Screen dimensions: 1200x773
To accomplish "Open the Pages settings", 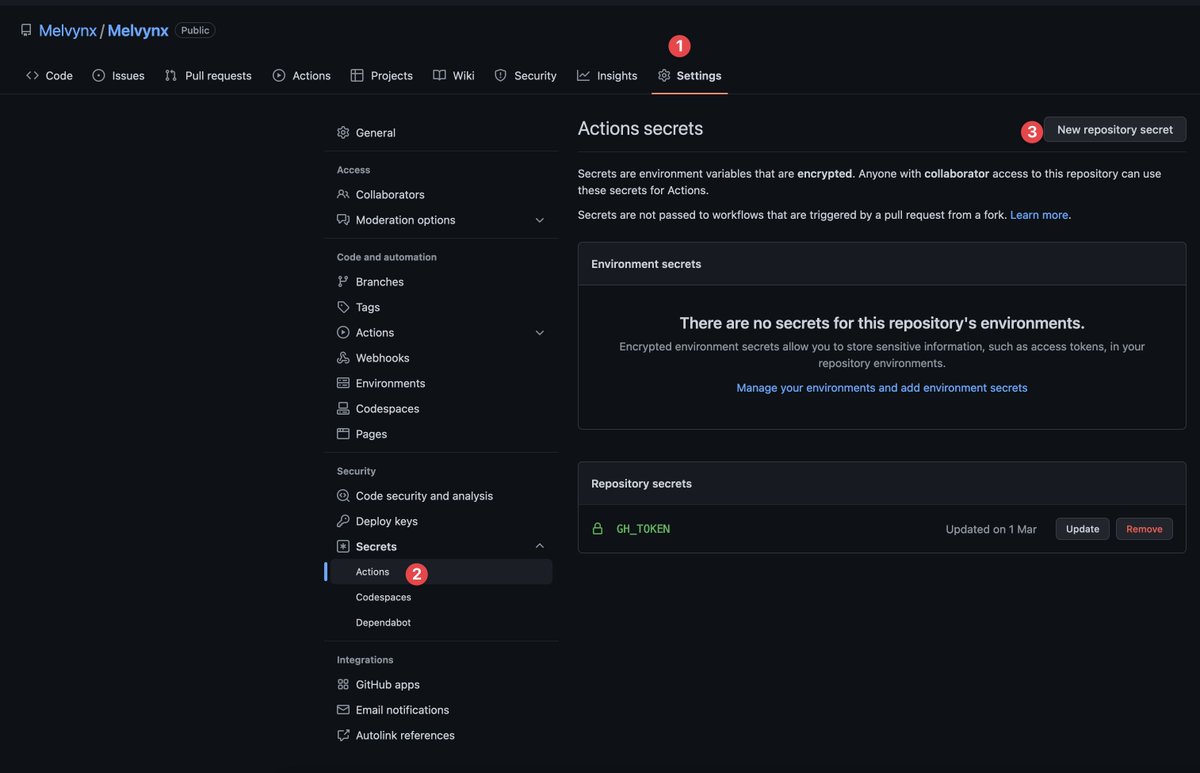I will [371, 432].
